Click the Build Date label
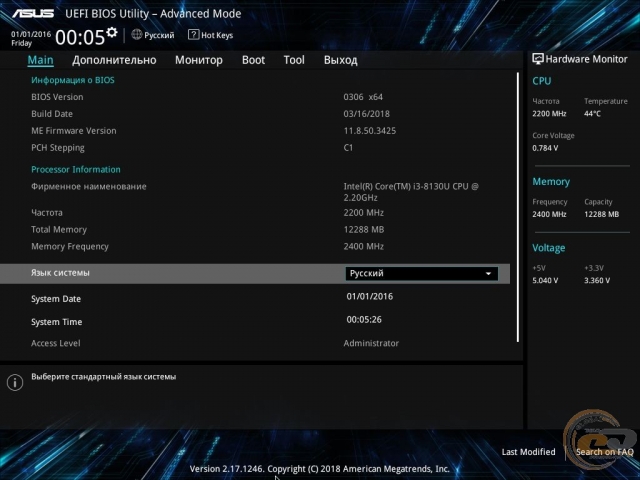Image resolution: width=640 pixels, height=480 pixels. [52, 114]
